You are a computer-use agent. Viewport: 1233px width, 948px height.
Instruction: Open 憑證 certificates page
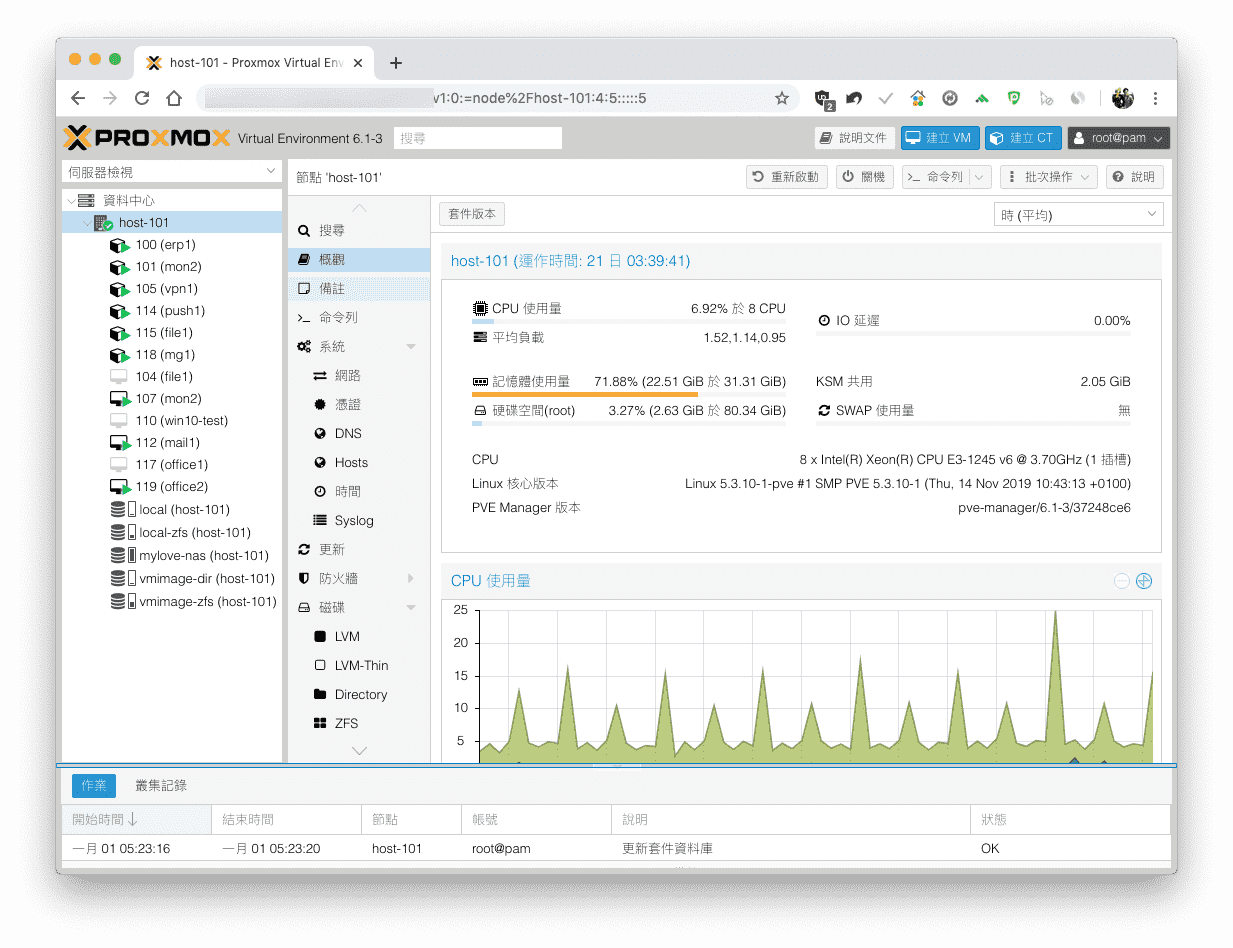point(359,404)
